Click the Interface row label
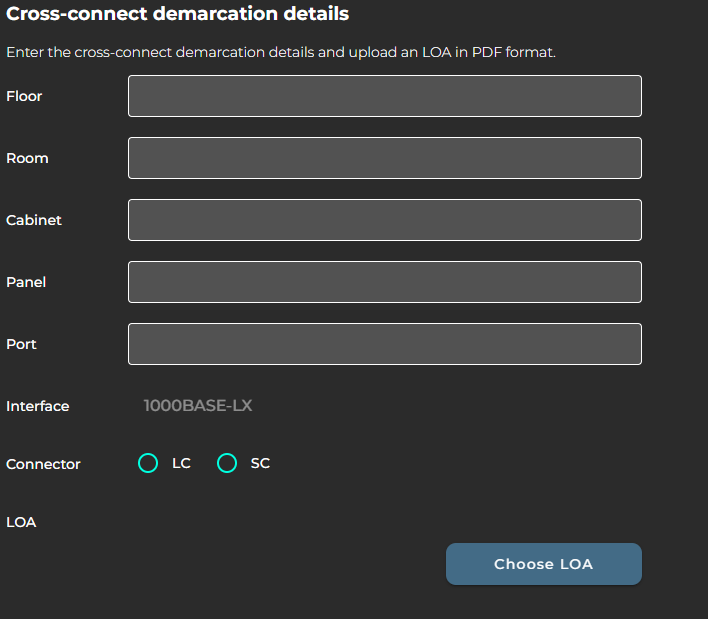 (x=38, y=406)
